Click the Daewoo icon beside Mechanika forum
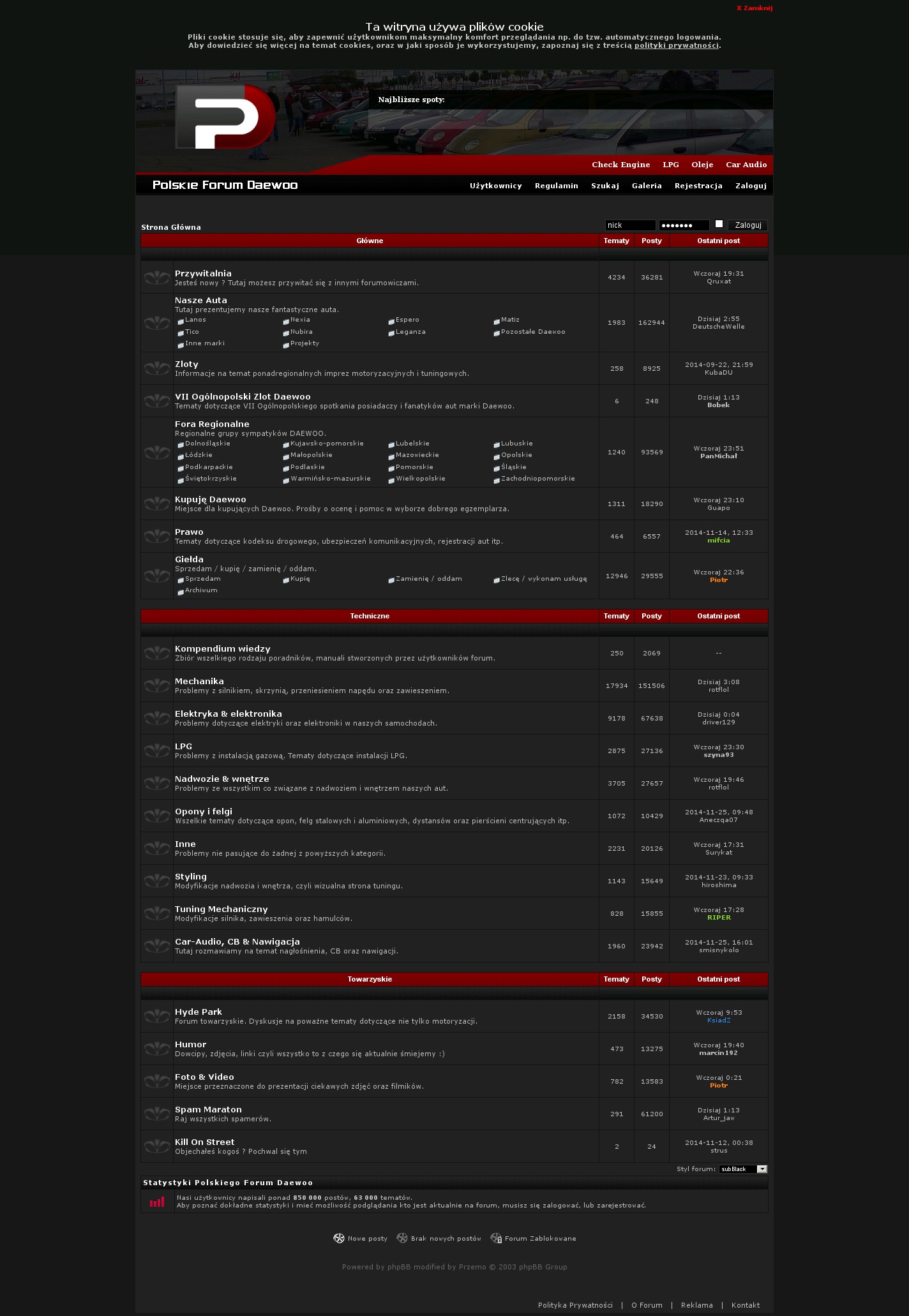The height and width of the screenshot is (1316, 909). (x=156, y=685)
